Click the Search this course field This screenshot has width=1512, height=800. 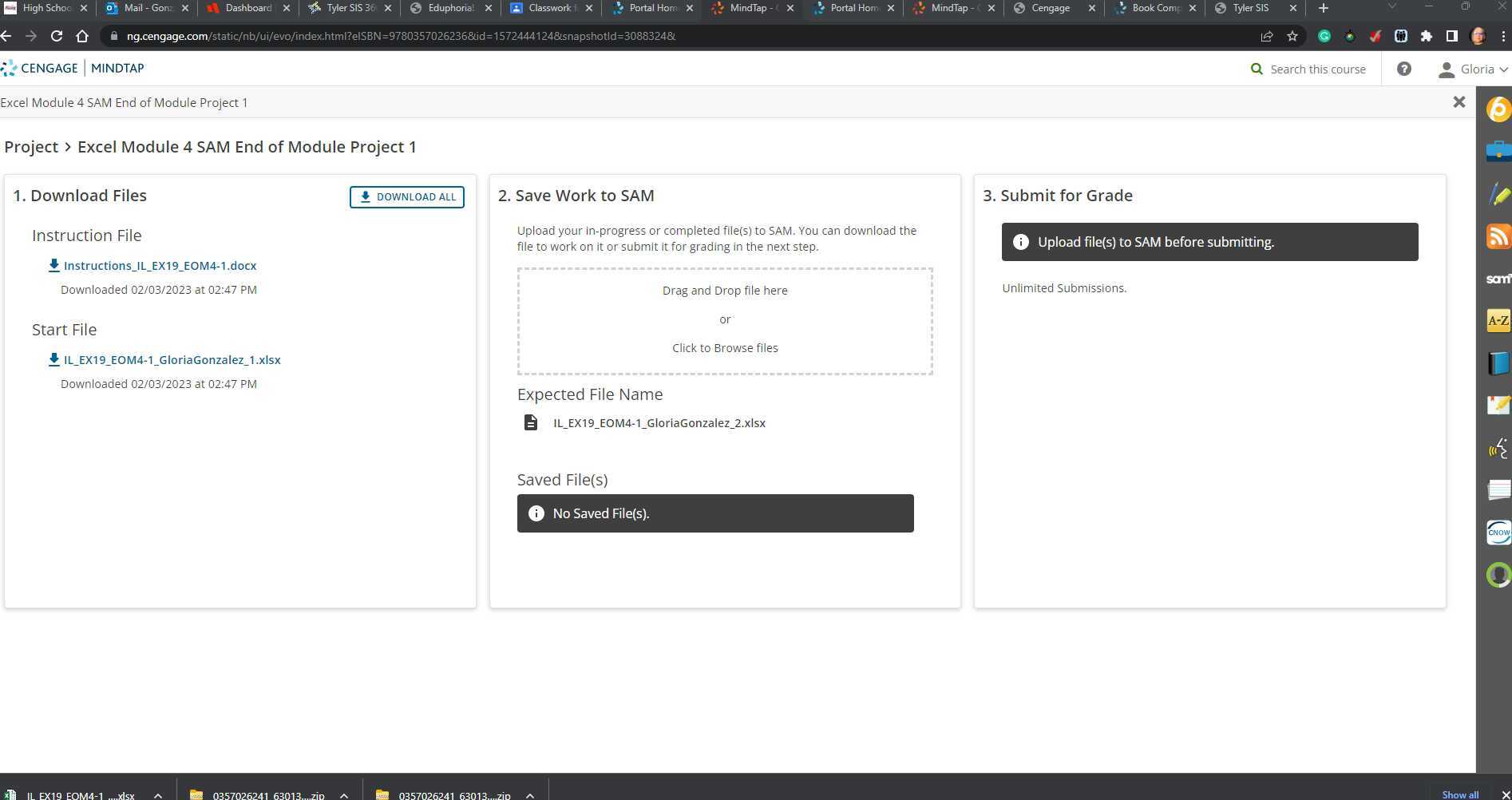(x=1317, y=69)
